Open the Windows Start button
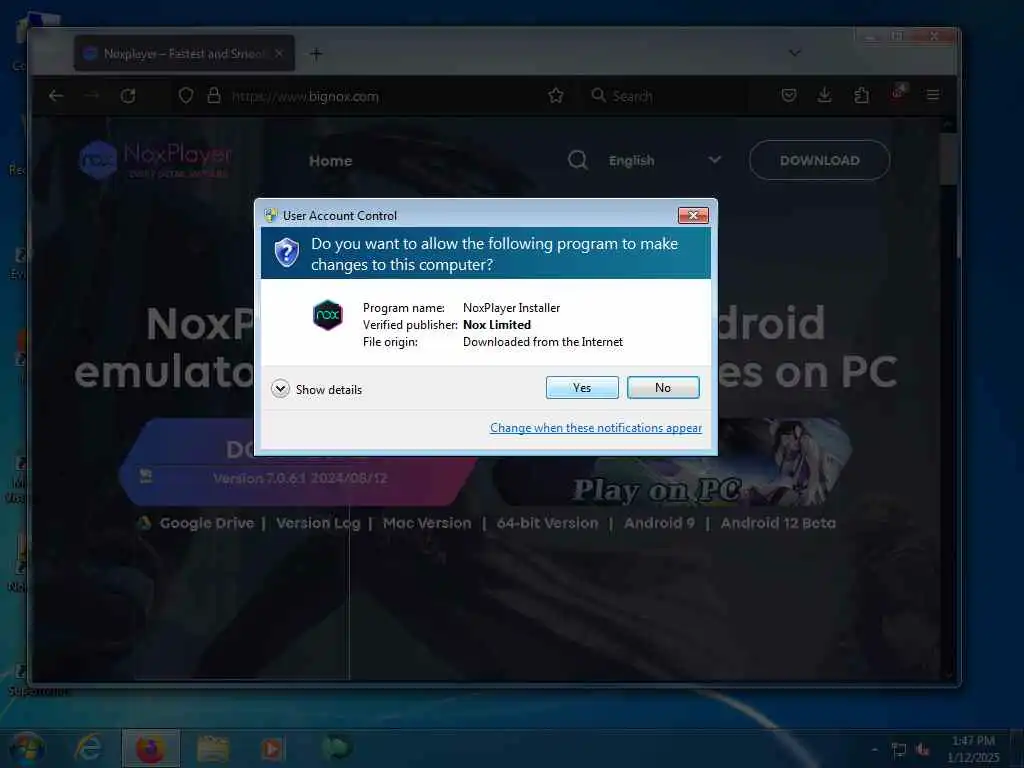The width and height of the screenshot is (1024, 768). point(26,748)
